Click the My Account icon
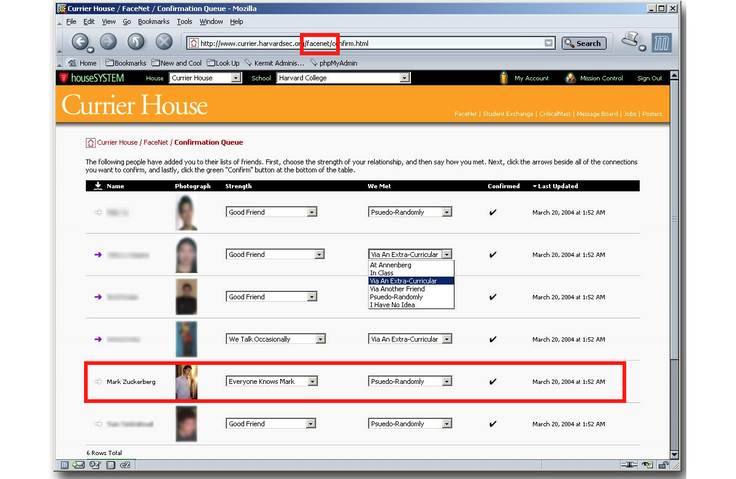This screenshot has height=479, width=736. click(504, 78)
